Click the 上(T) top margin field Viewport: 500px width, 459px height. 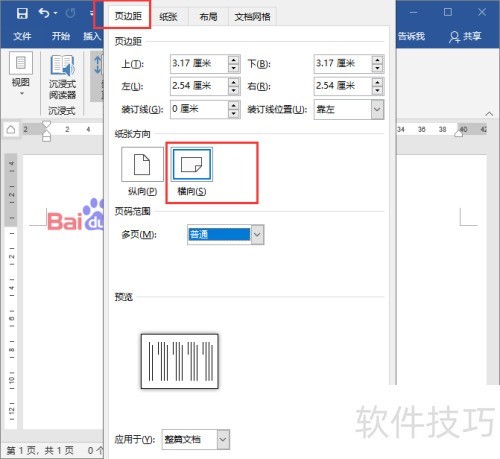click(199, 64)
